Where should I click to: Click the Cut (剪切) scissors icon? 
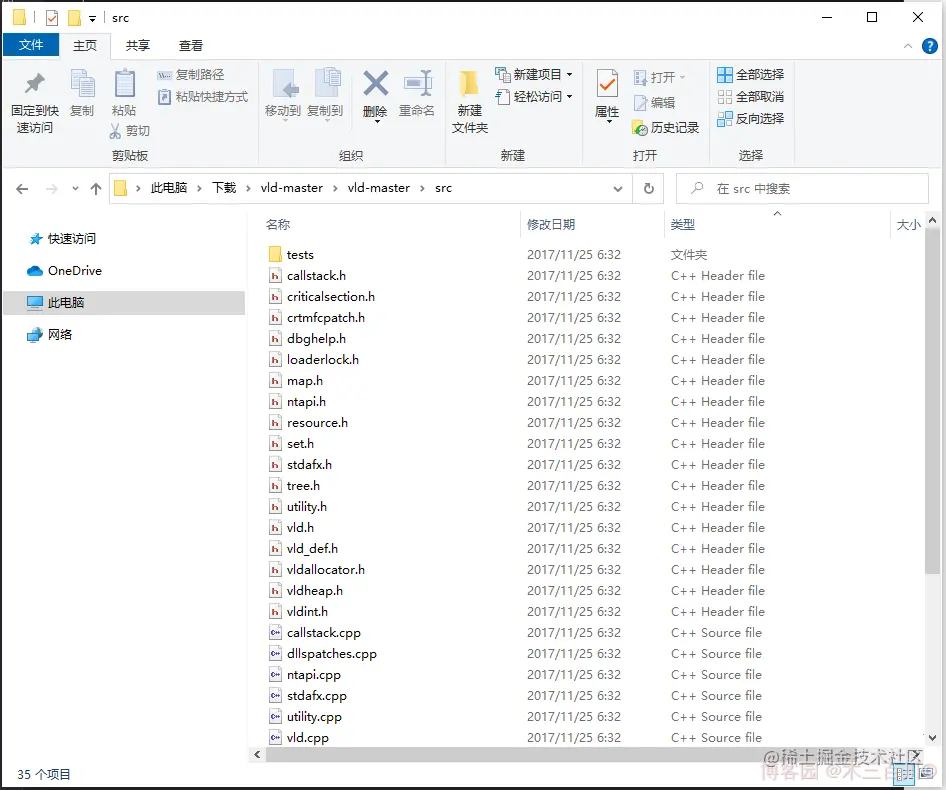pyautogui.click(x=115, y=131)
